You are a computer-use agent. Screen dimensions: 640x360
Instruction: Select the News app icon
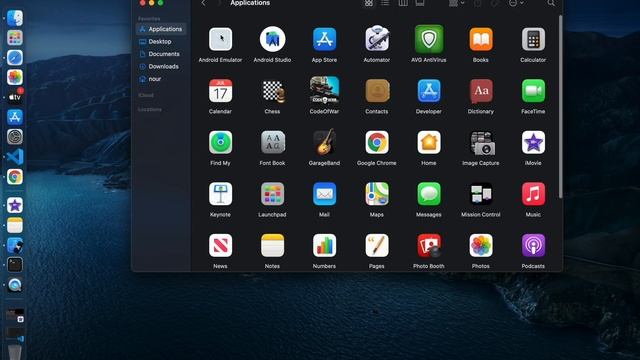(220, 245)
